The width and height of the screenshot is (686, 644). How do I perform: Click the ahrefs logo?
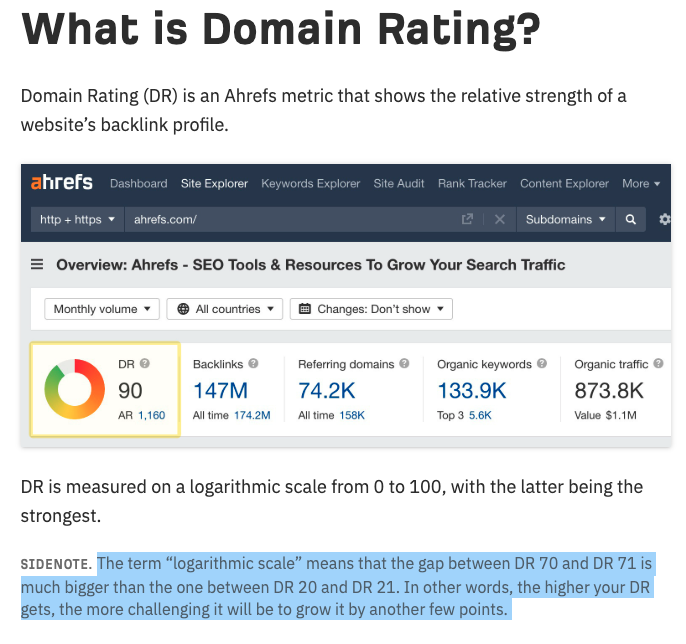pyautogui.click(x=62, y=182)
